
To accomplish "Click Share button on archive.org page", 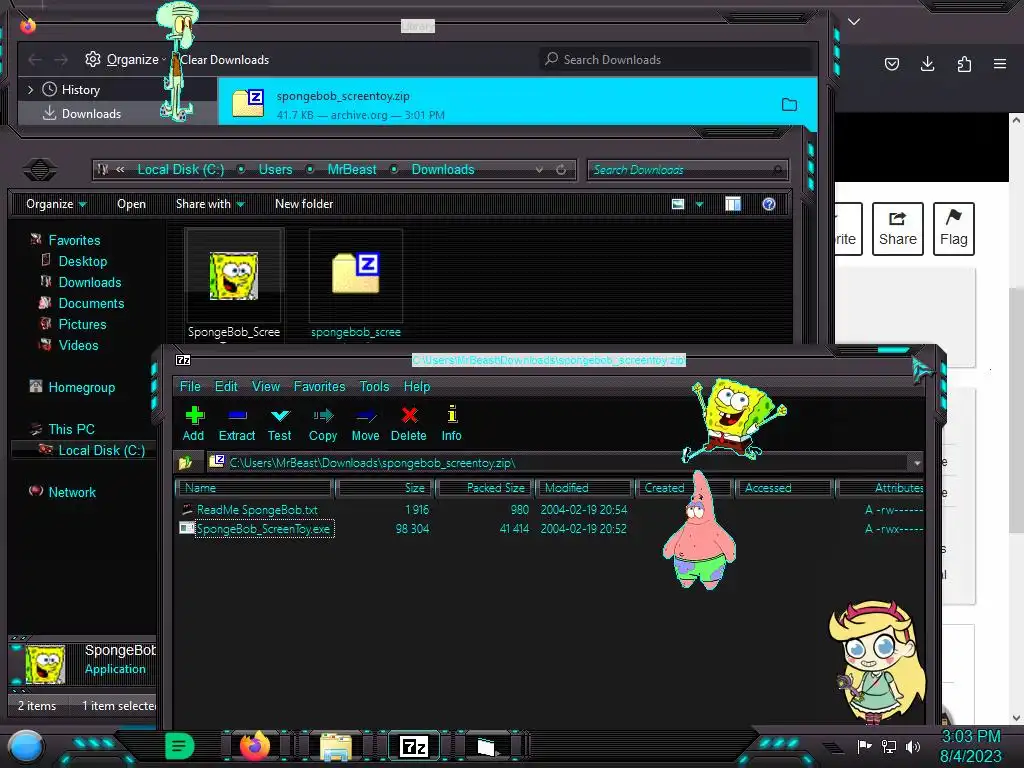I will tap(898, 229).
